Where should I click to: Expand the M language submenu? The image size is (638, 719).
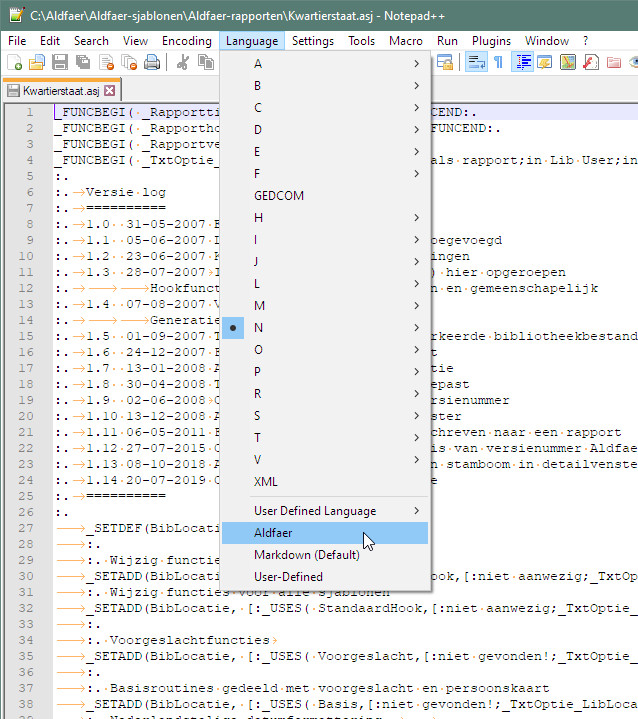pos(325,306)
